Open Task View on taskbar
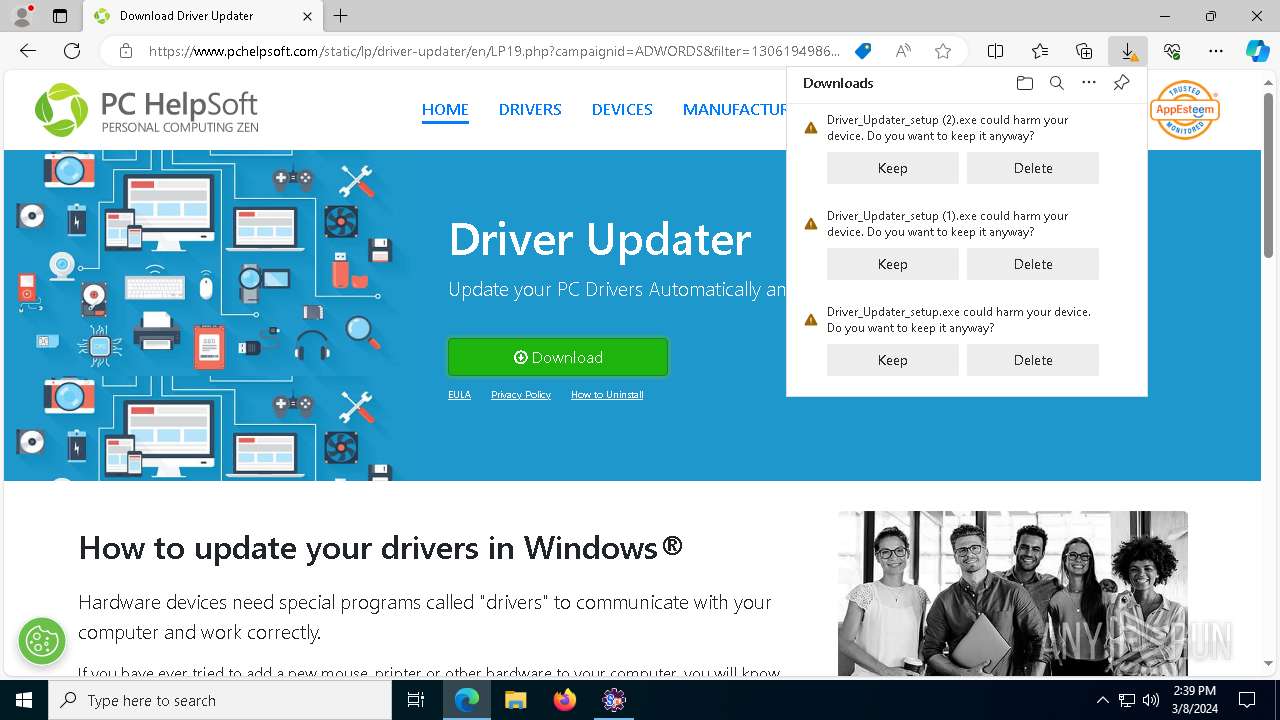 tap(416, 700)
